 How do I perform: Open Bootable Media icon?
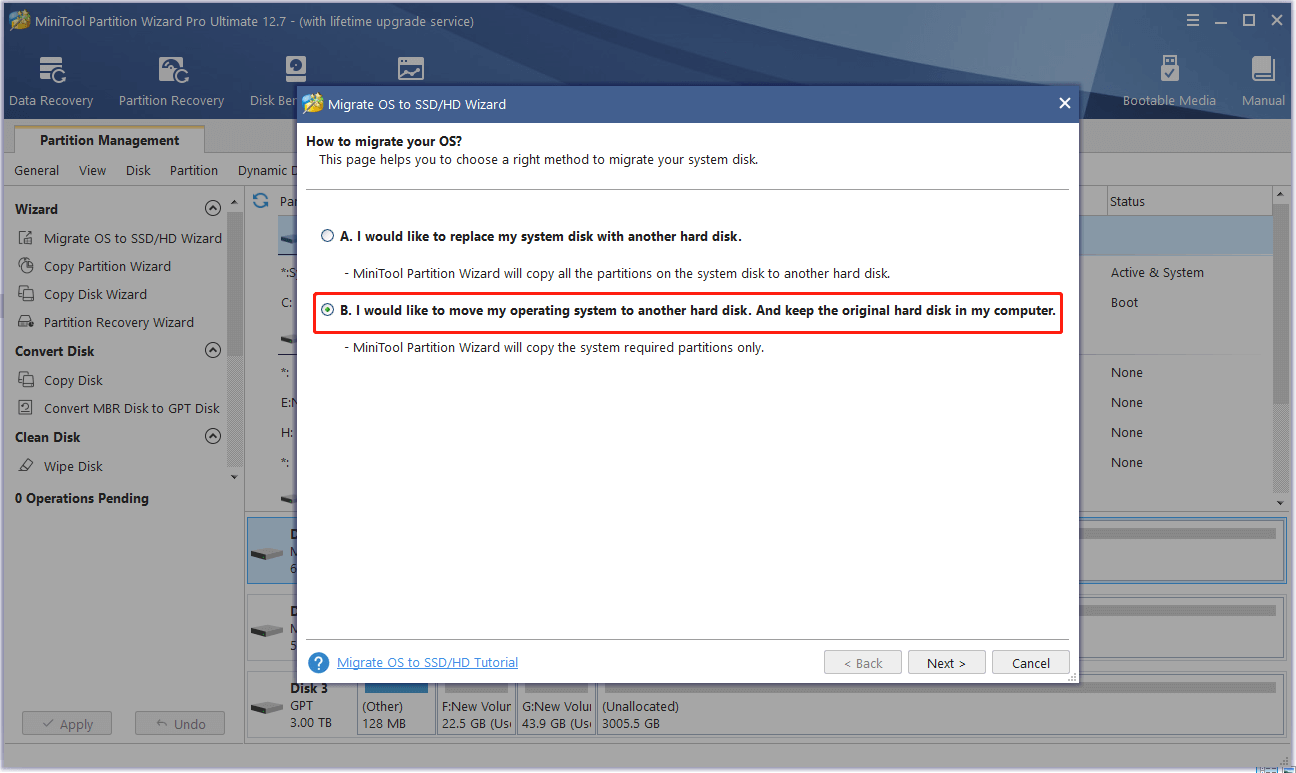(1169, 69)
